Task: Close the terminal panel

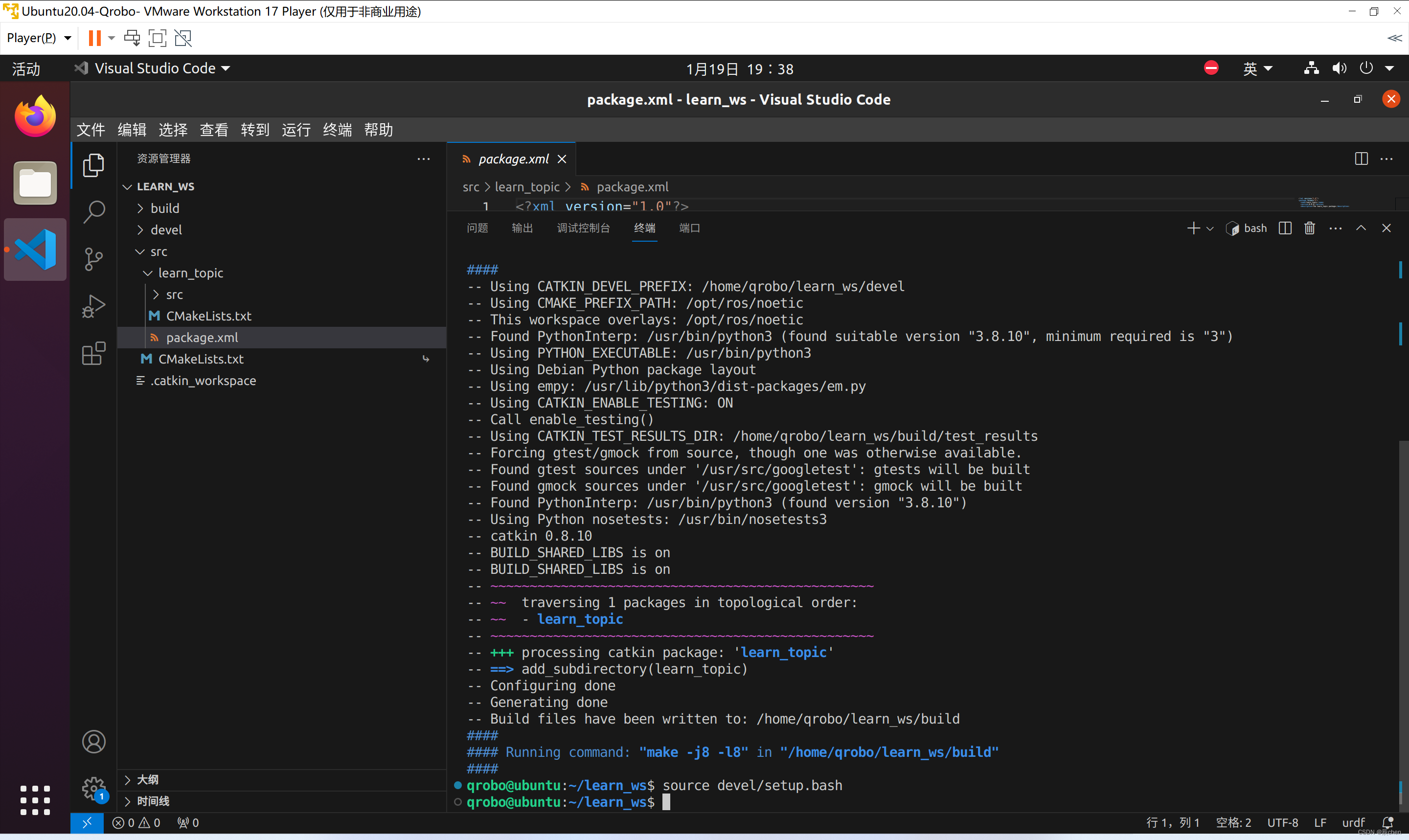Action: click(1386, 228)
